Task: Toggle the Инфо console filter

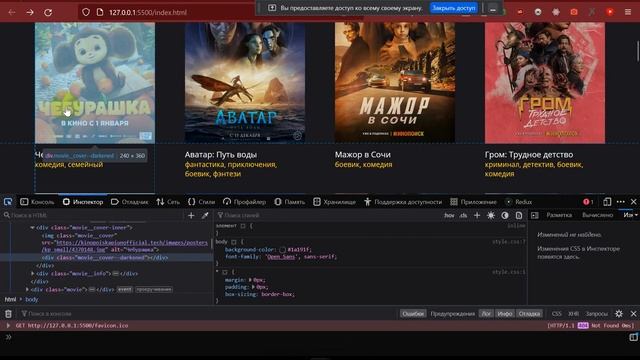Action: 504,313
